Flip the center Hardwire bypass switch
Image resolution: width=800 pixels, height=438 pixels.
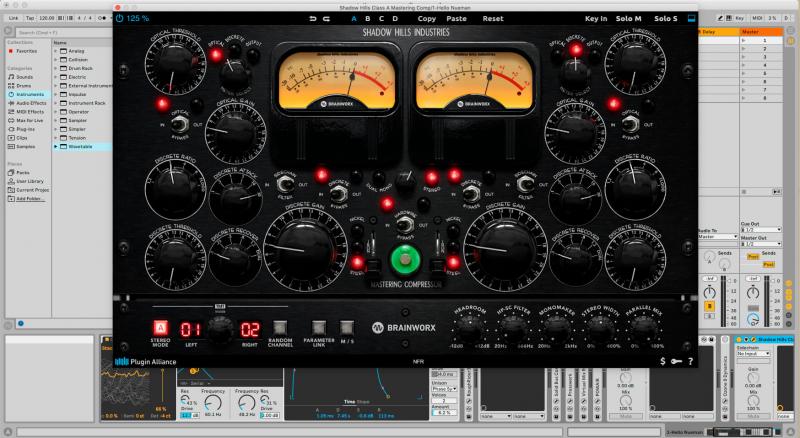coord(405,225)
